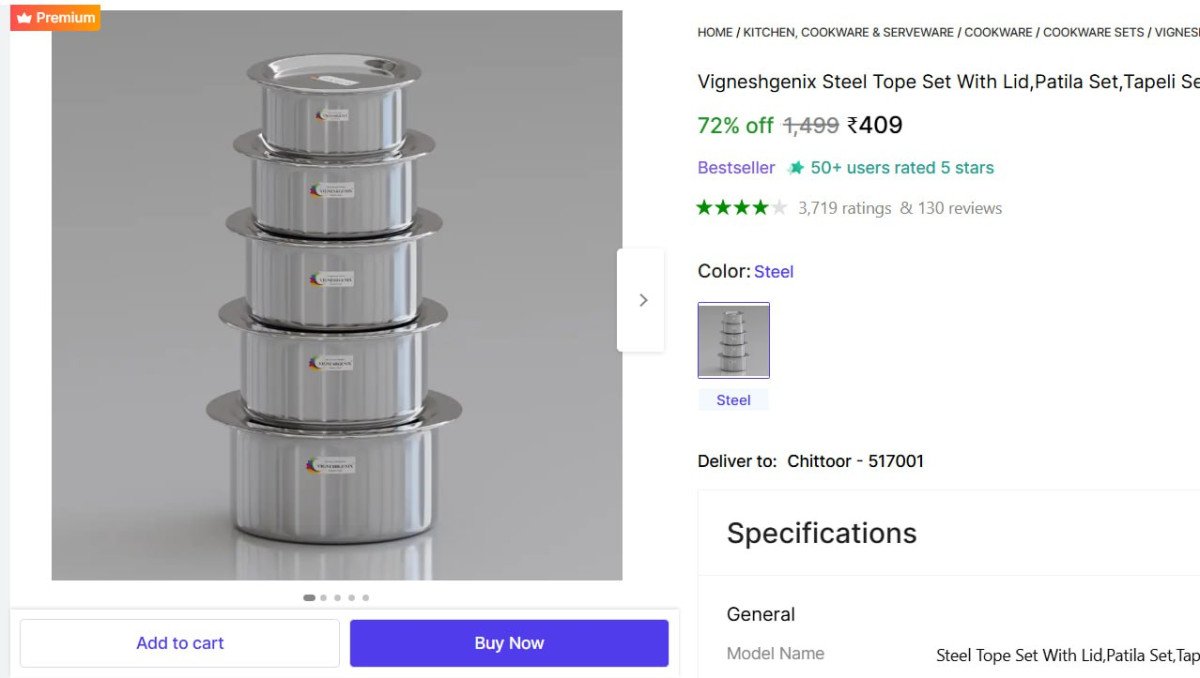Navigate to COOKWARE SETS breadcrumb
This screenshot has height=678, width=1200.
[1093, 32]
